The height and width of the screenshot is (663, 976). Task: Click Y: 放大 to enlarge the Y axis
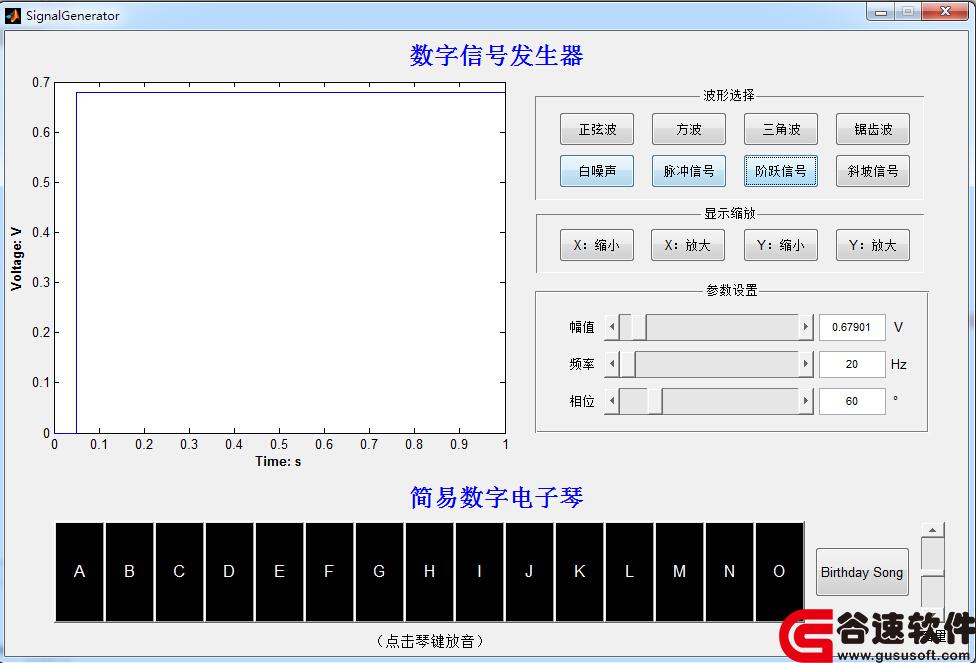tap(873, 245)
